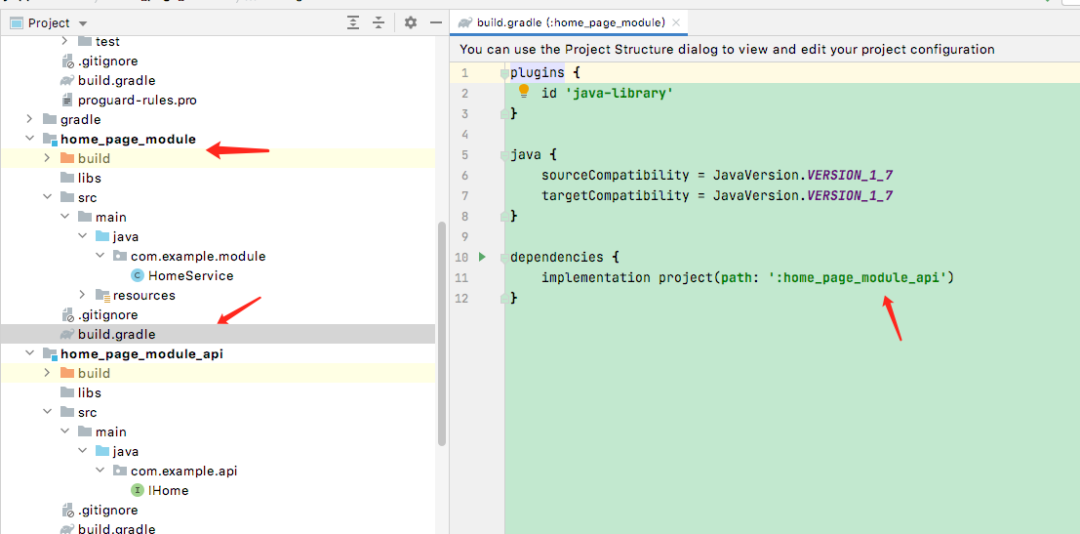Expand the build folder under home_page_module
1080x534 pixels.
coord(48,158)
